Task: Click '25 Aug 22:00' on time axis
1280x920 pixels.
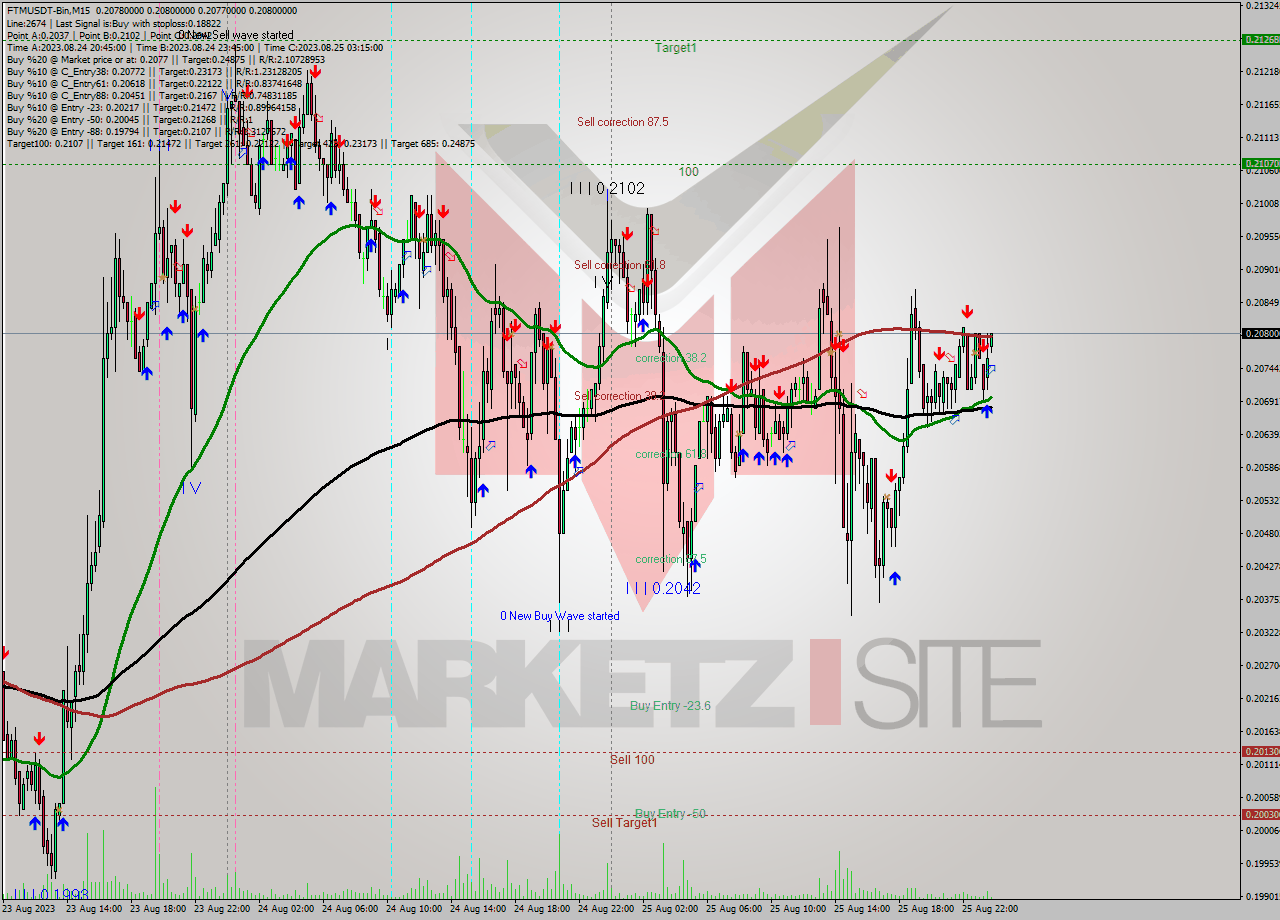Action: click(990, 910)
